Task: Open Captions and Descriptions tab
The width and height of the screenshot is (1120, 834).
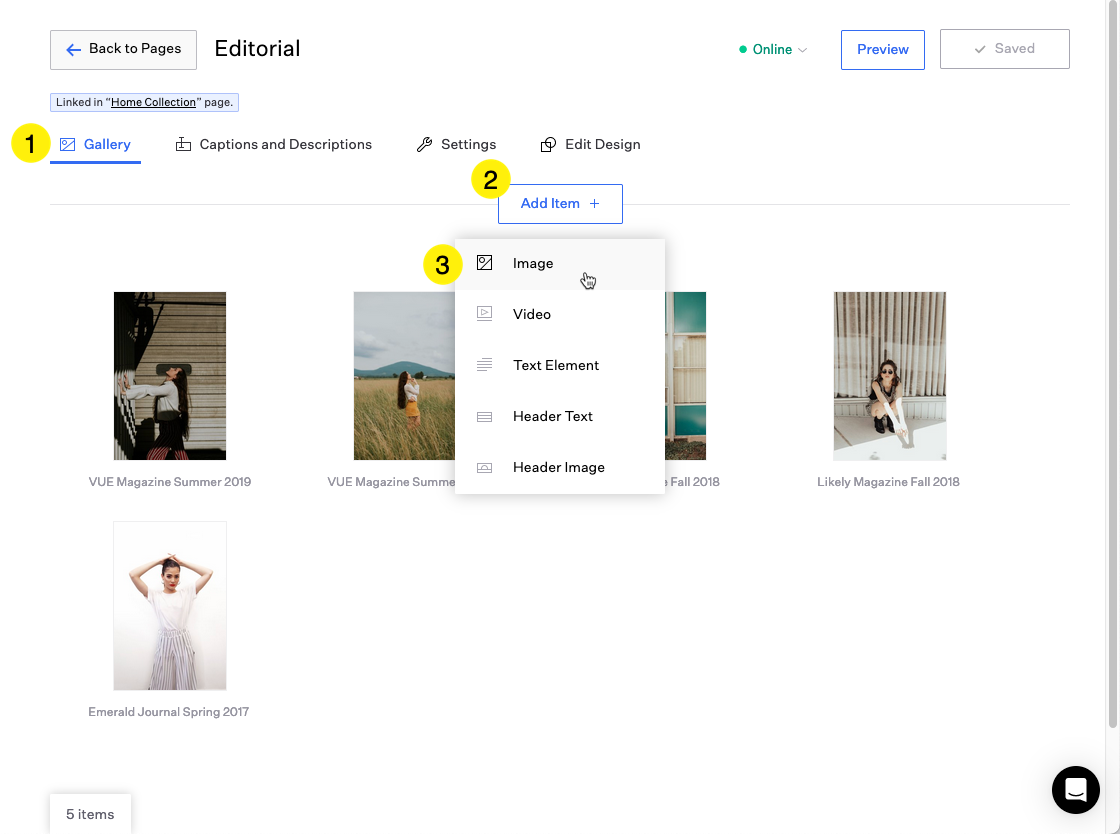Action: coord(274,144)
